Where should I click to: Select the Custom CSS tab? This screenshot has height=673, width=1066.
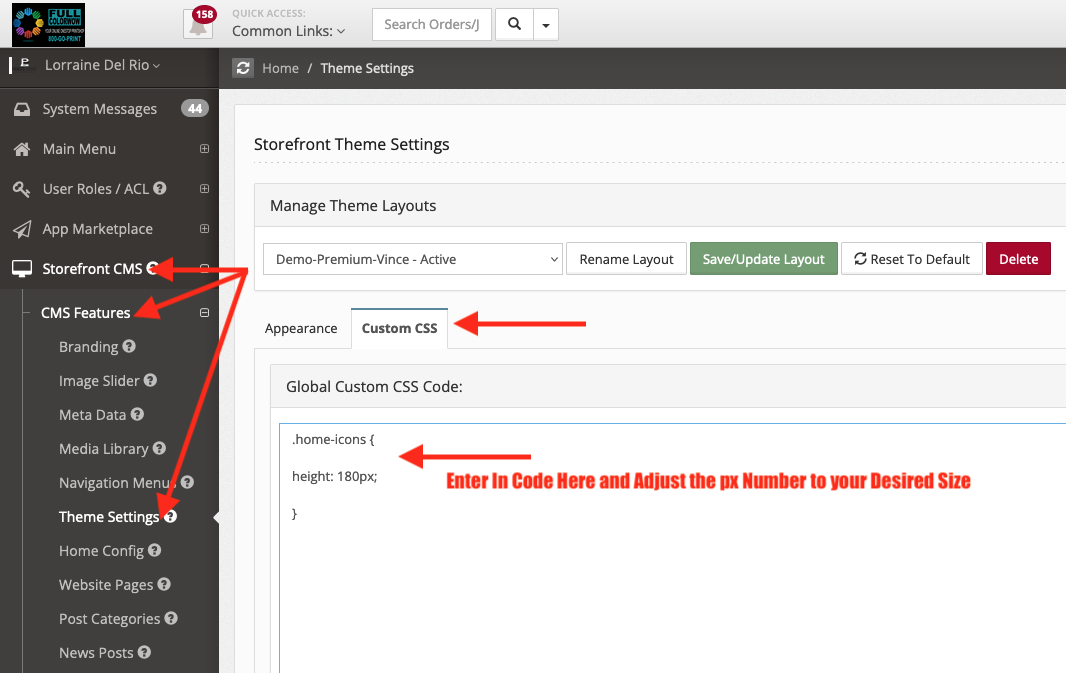click(399, 327)
